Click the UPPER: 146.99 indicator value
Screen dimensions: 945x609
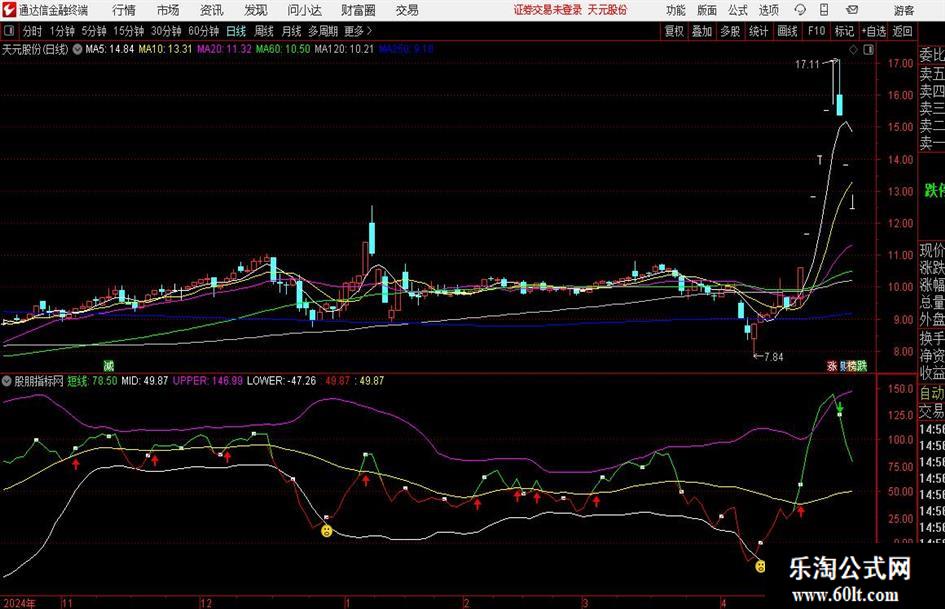208,381
